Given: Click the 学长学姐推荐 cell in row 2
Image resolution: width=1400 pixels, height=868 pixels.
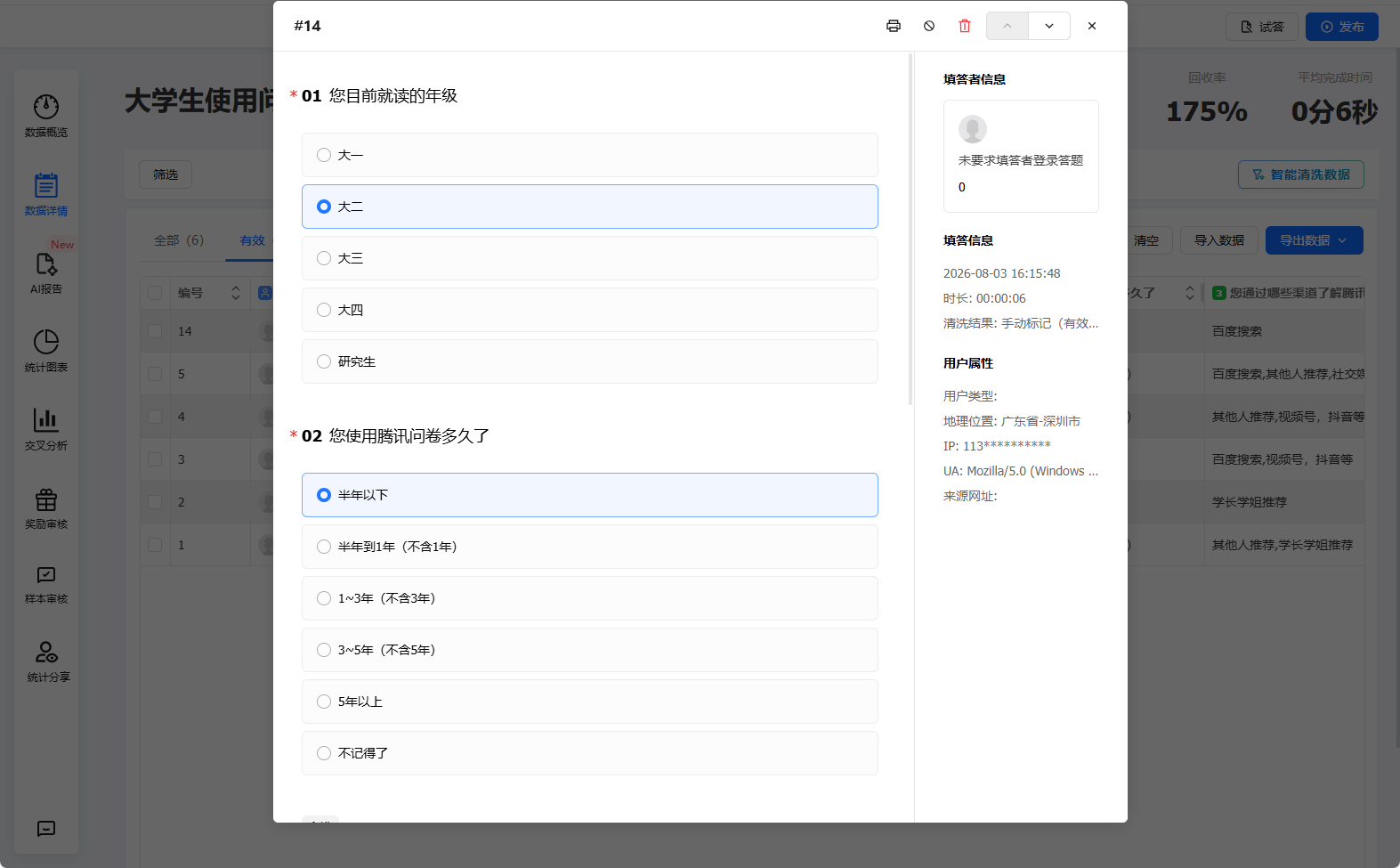Looking at the screenshot, I should pyautogui.click(x=1250, y=502).
